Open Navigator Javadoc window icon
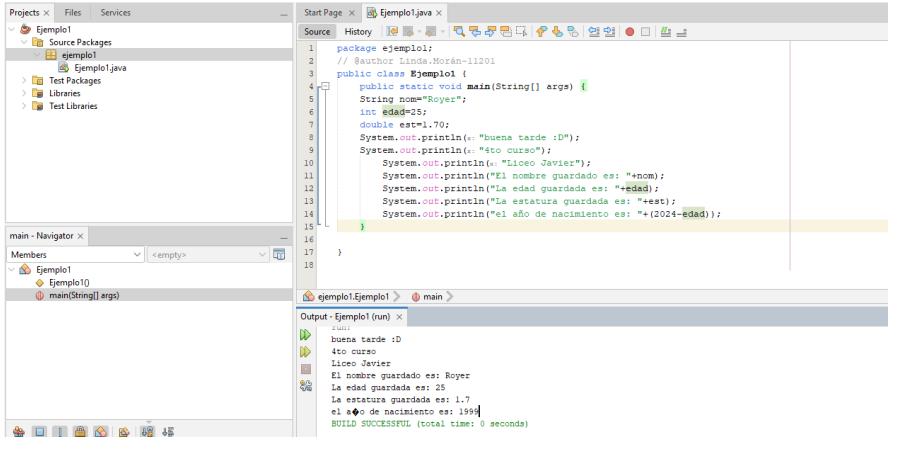Image resolution: width=901 pixels, height=450 pixels. point(279,254)
